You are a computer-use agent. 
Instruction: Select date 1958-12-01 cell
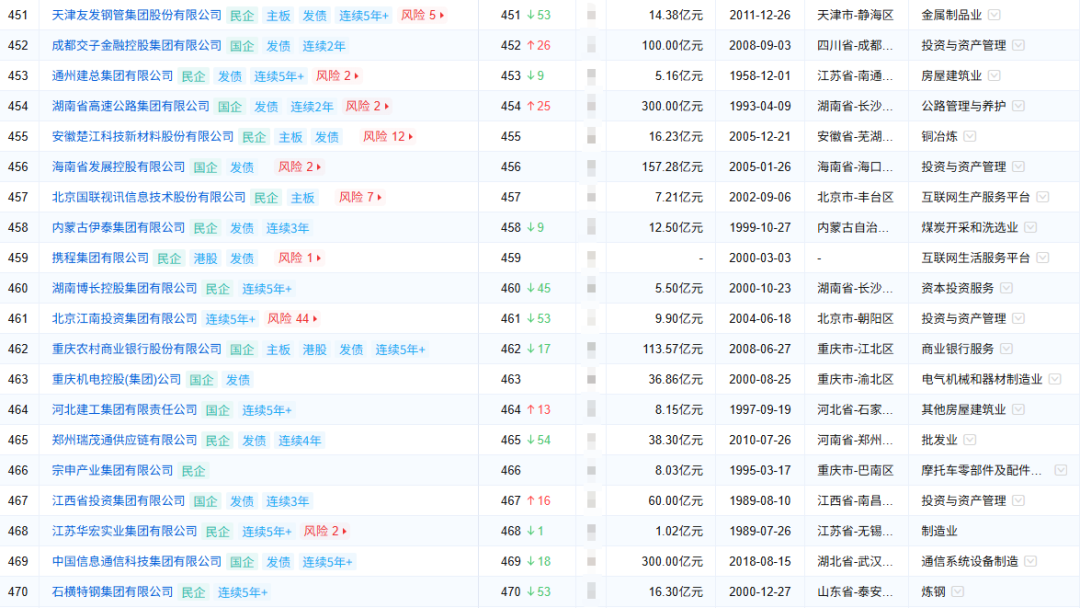pyautogui.click(x=760, y=76)
